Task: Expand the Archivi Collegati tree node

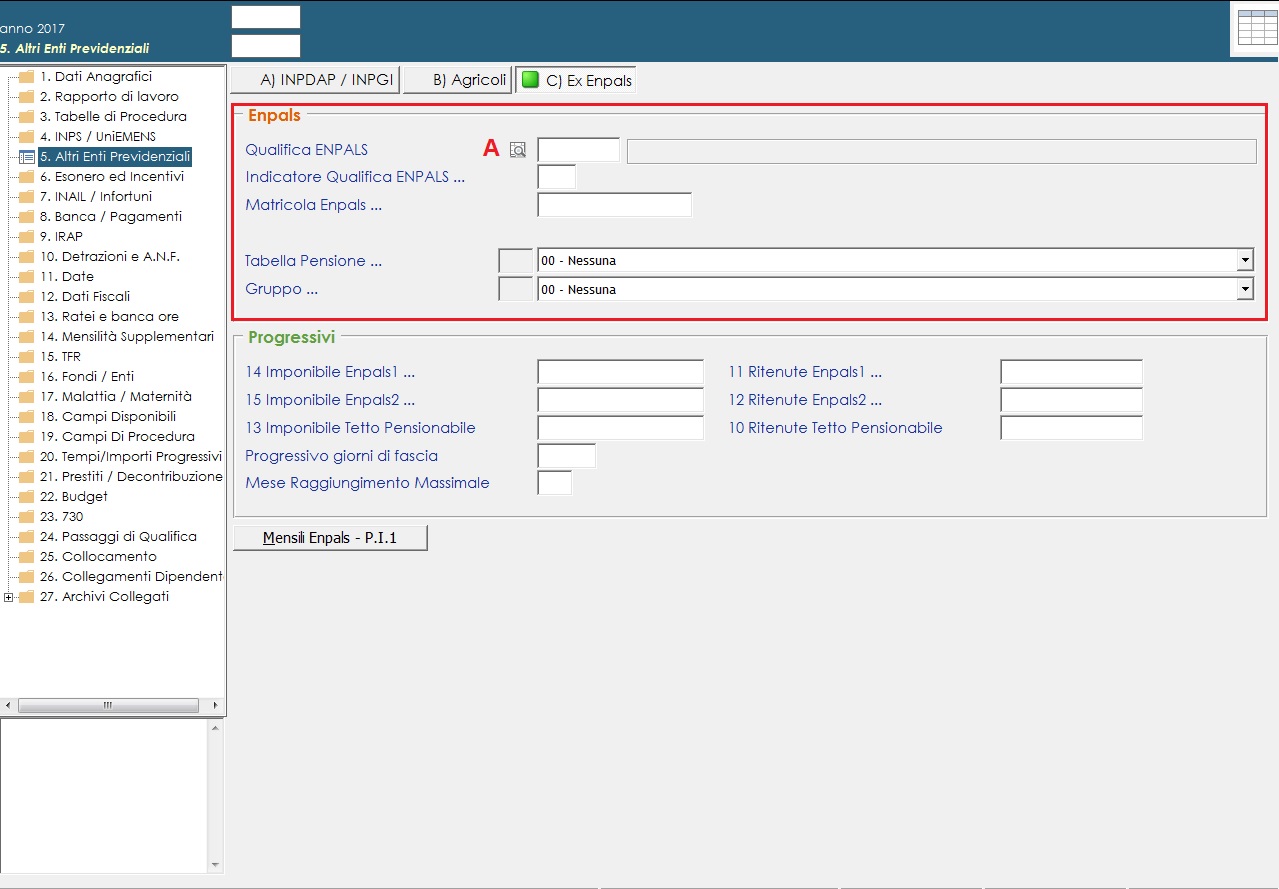Action: [x=9, y=598]
